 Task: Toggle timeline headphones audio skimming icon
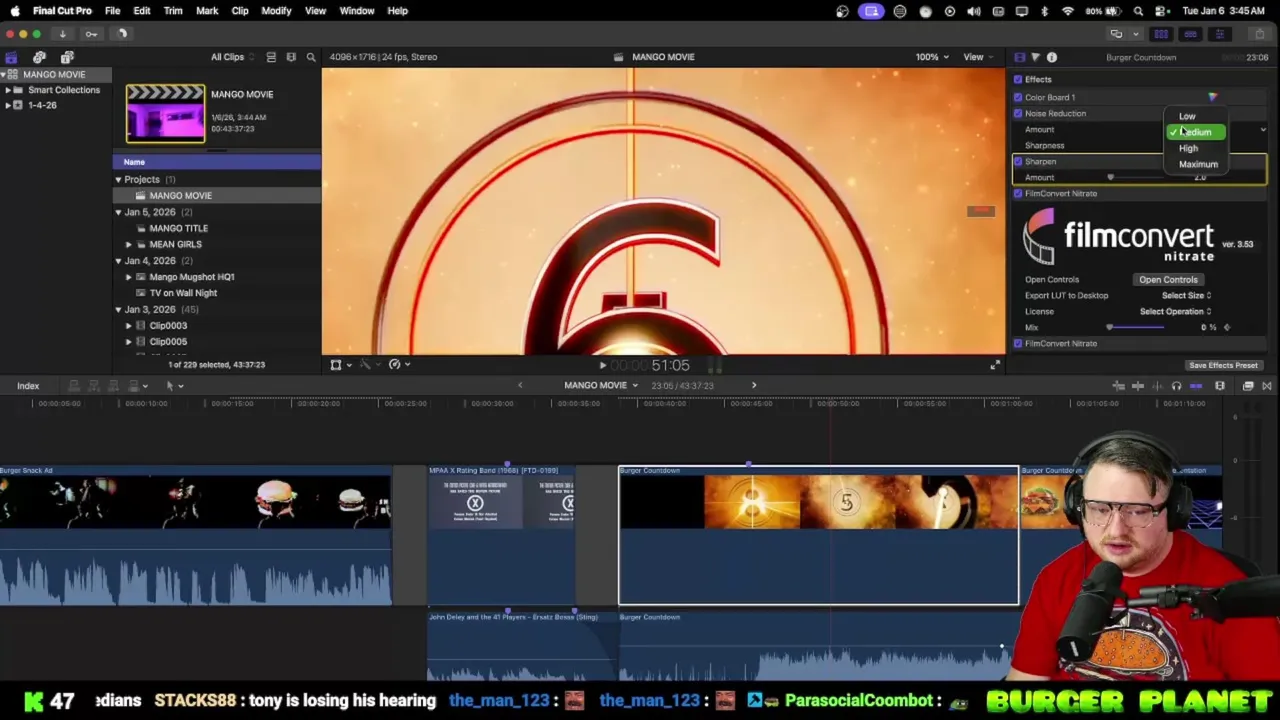coord(1176,386)
